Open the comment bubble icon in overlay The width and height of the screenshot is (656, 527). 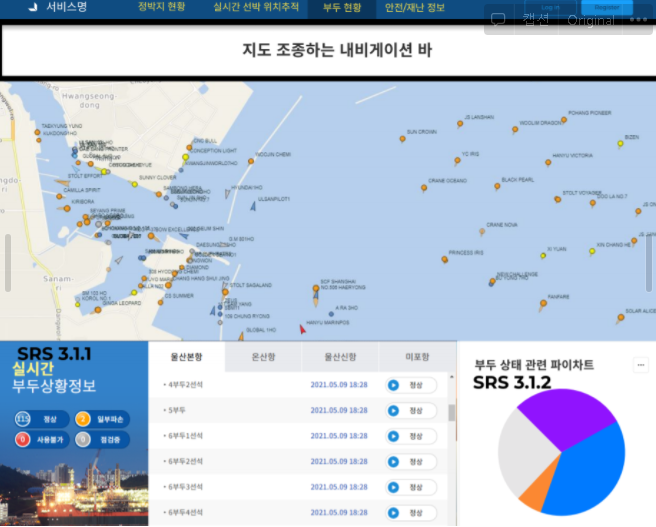498,19
